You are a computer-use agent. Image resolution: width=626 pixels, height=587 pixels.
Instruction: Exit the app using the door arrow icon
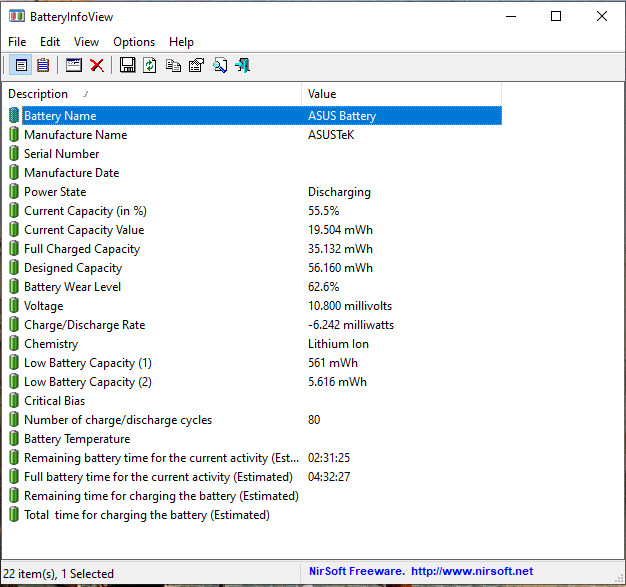[x=243, y=65]
